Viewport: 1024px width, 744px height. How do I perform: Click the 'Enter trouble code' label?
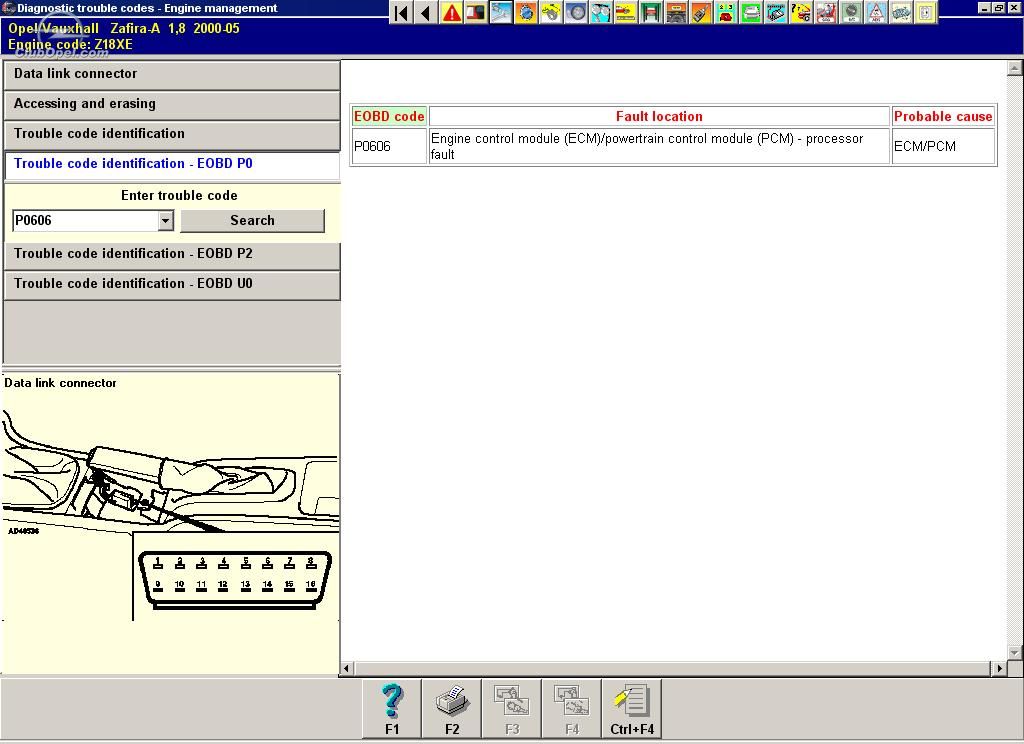179,195
